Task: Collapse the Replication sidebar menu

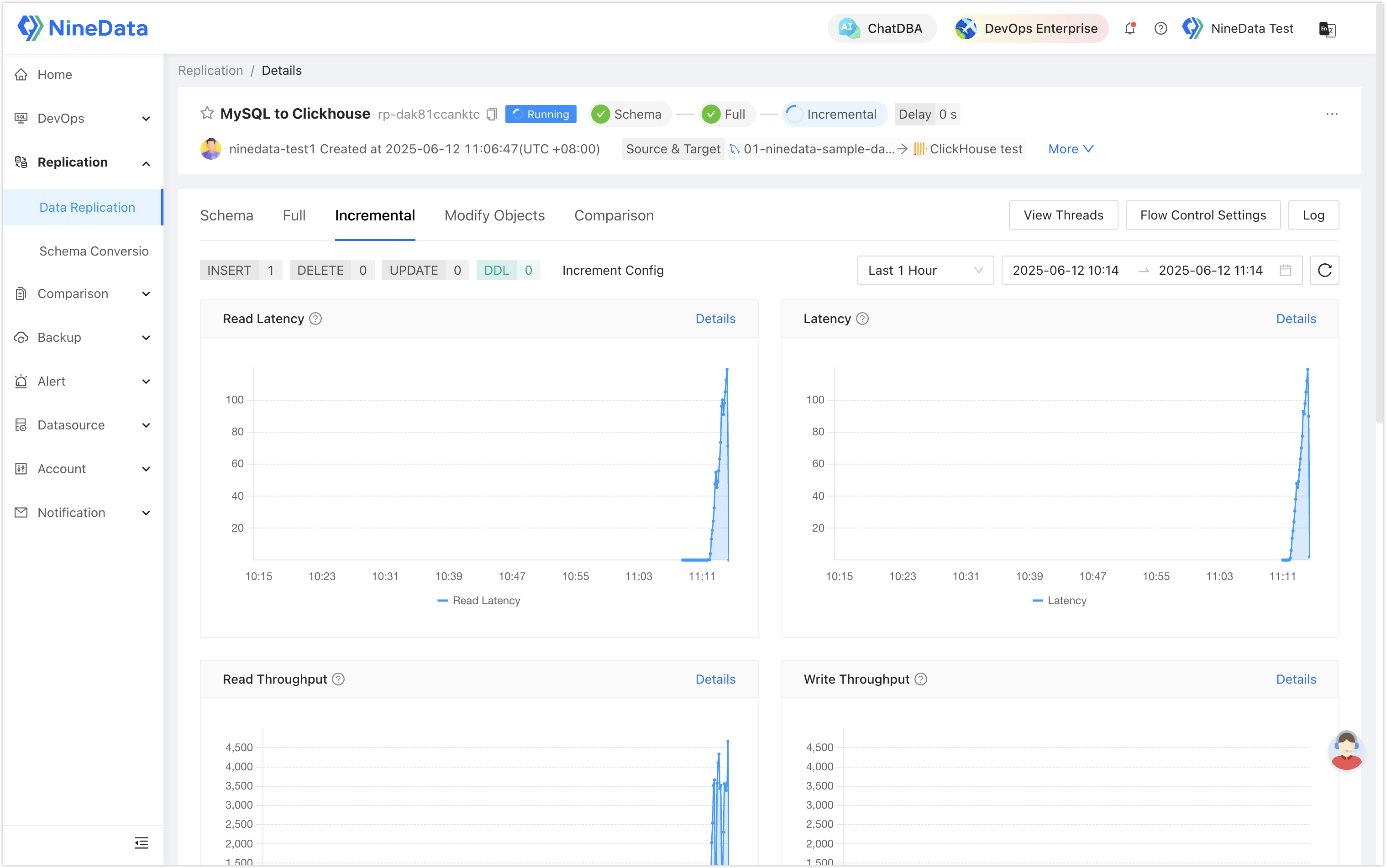Action: (x=83, y=162)
